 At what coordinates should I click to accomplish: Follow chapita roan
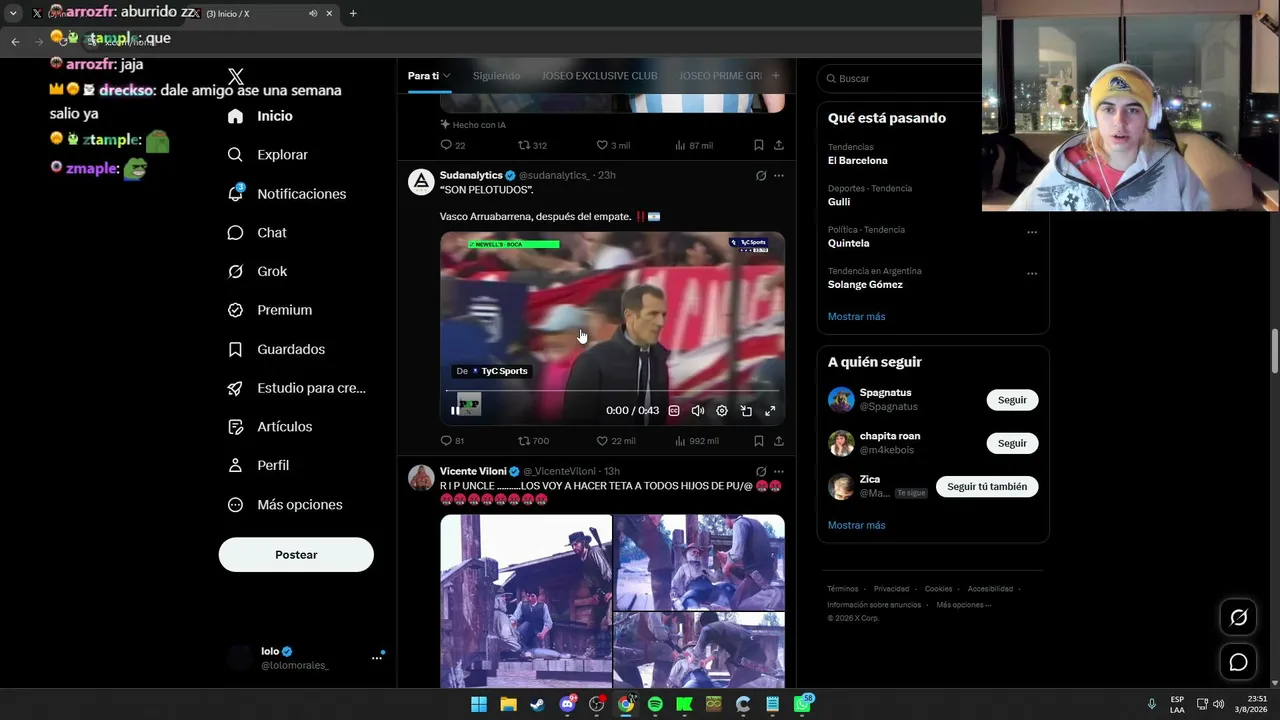tap(1012, 443)
